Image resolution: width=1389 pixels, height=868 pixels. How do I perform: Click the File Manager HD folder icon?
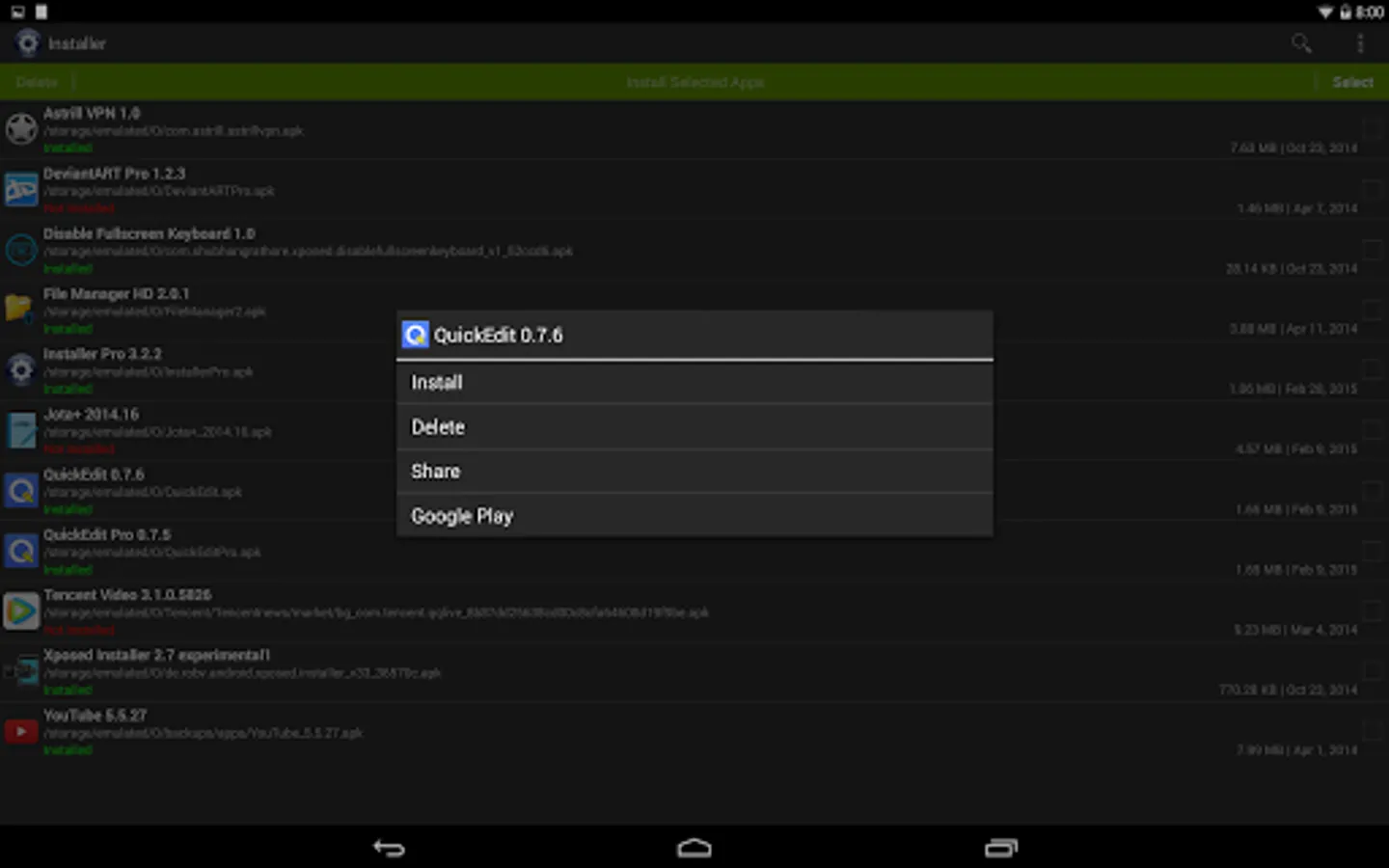(x=21, y=310)
